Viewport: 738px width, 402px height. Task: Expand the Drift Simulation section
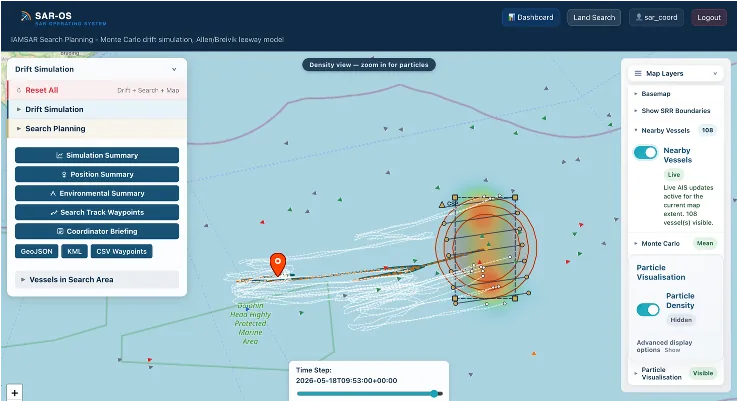click(97, 109)
